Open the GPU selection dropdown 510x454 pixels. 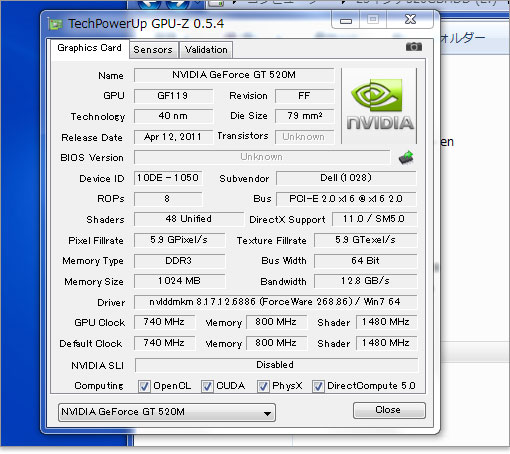(x=167, y=412)
